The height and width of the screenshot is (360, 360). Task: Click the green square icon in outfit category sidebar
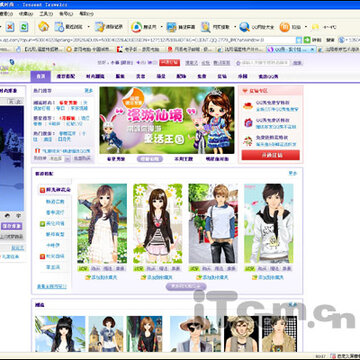[x=42, y=223]
